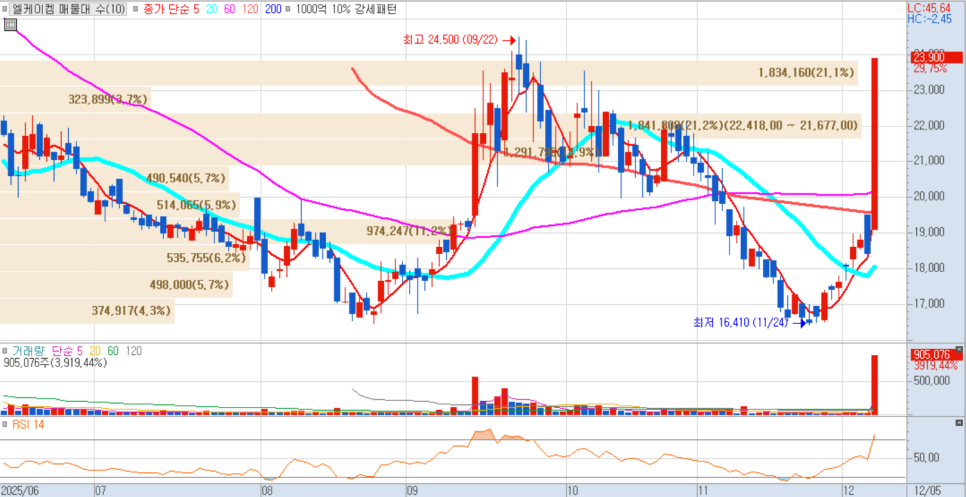Click the 1,834,160(21.1%) volume profile bar label
966x497 pixels.
[x=806, y=73]
